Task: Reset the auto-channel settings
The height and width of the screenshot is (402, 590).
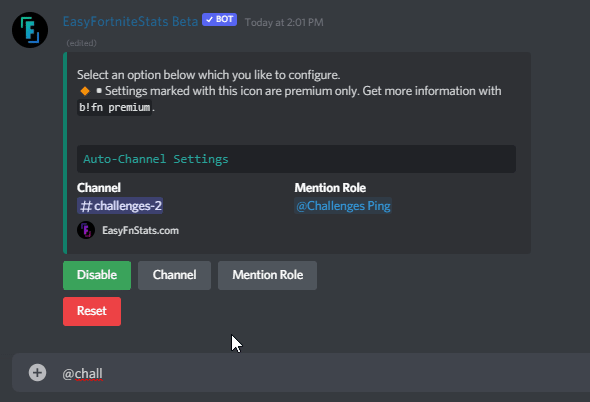Action: coord(92,311)
